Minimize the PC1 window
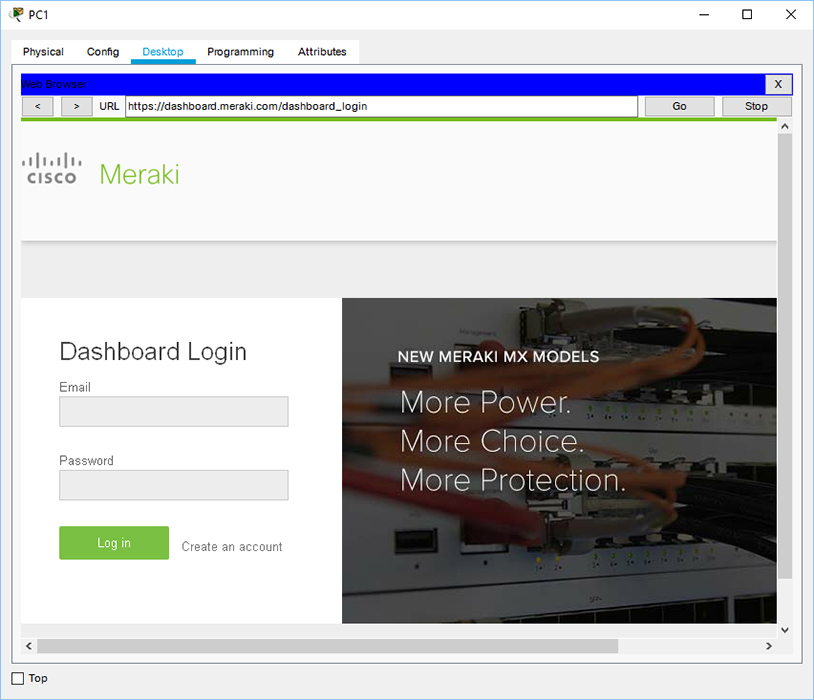This screenshot has width=814, height=700. pos(704,15)
